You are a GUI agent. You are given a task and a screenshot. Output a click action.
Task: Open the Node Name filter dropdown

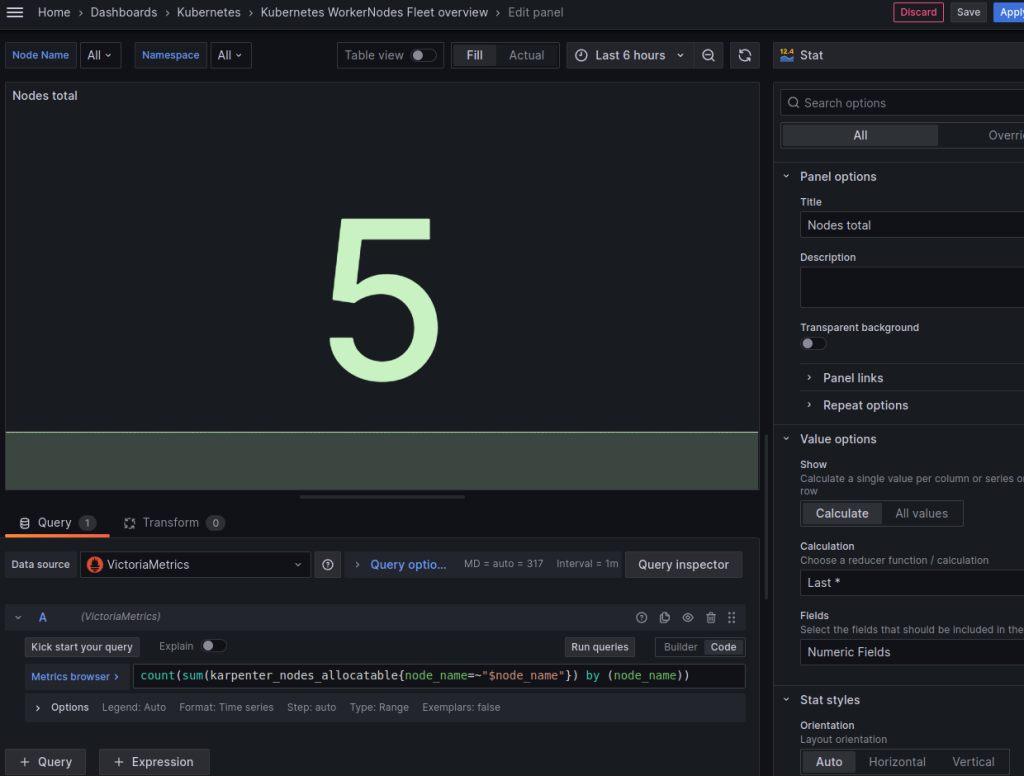pyautogui.click(x=100, y=55)
